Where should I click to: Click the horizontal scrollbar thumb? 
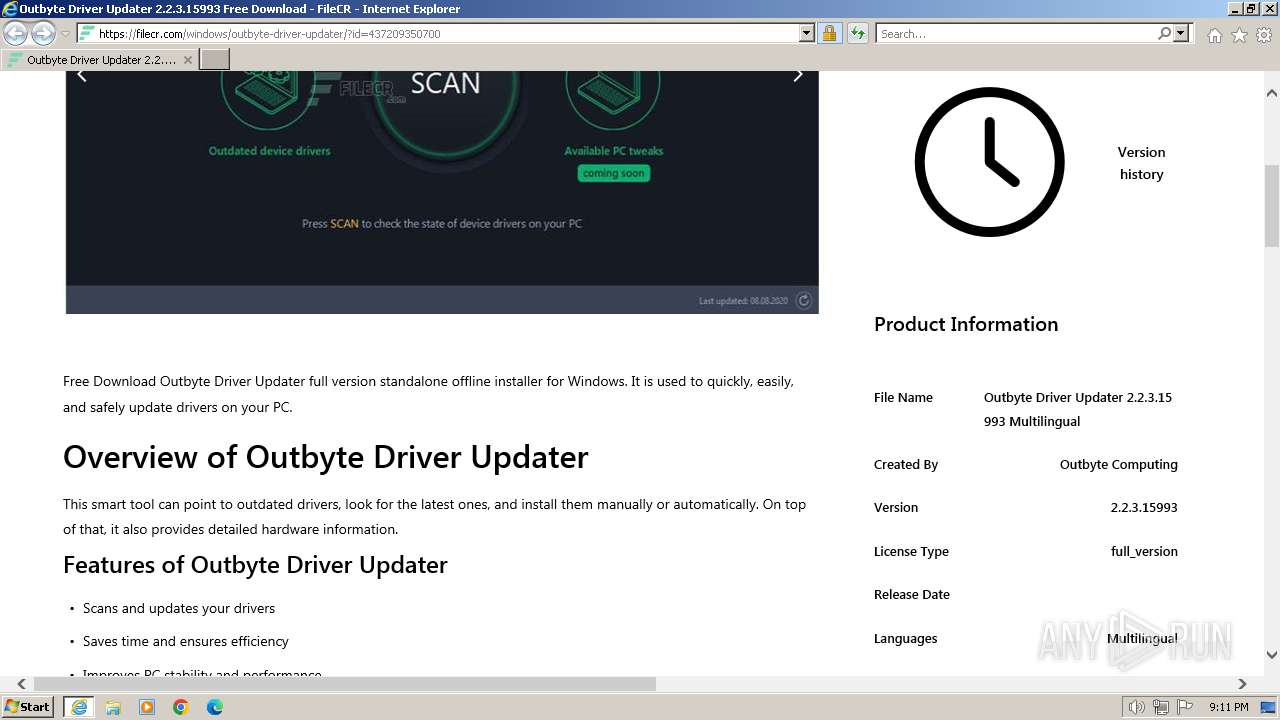[345, 684]
